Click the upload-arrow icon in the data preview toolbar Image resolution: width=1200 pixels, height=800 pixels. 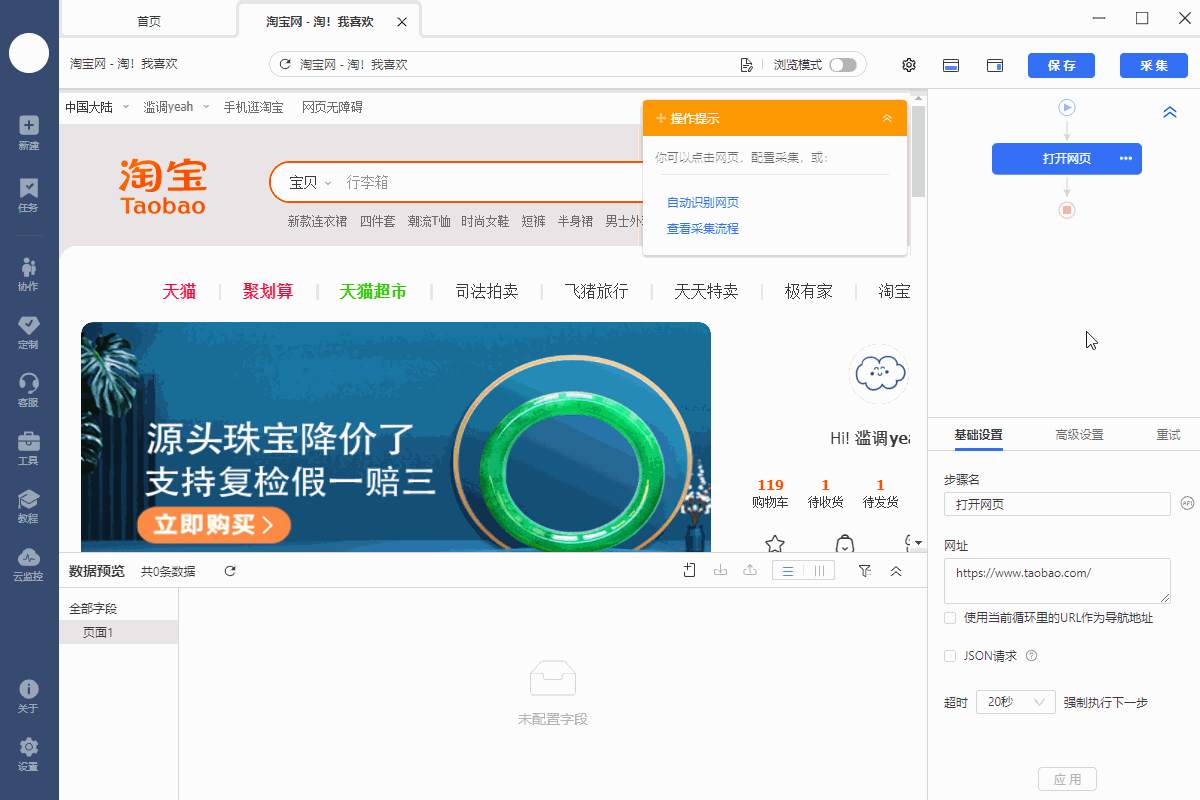pyautogui.click(x=750, y=571)
